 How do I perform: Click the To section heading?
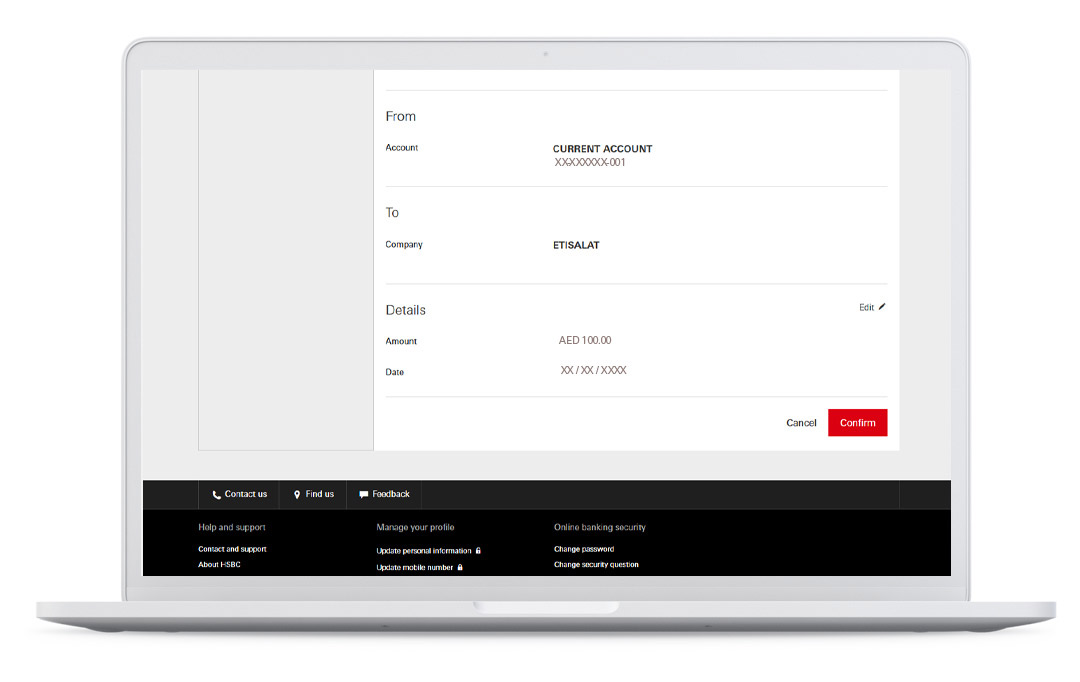click(392, 212)
